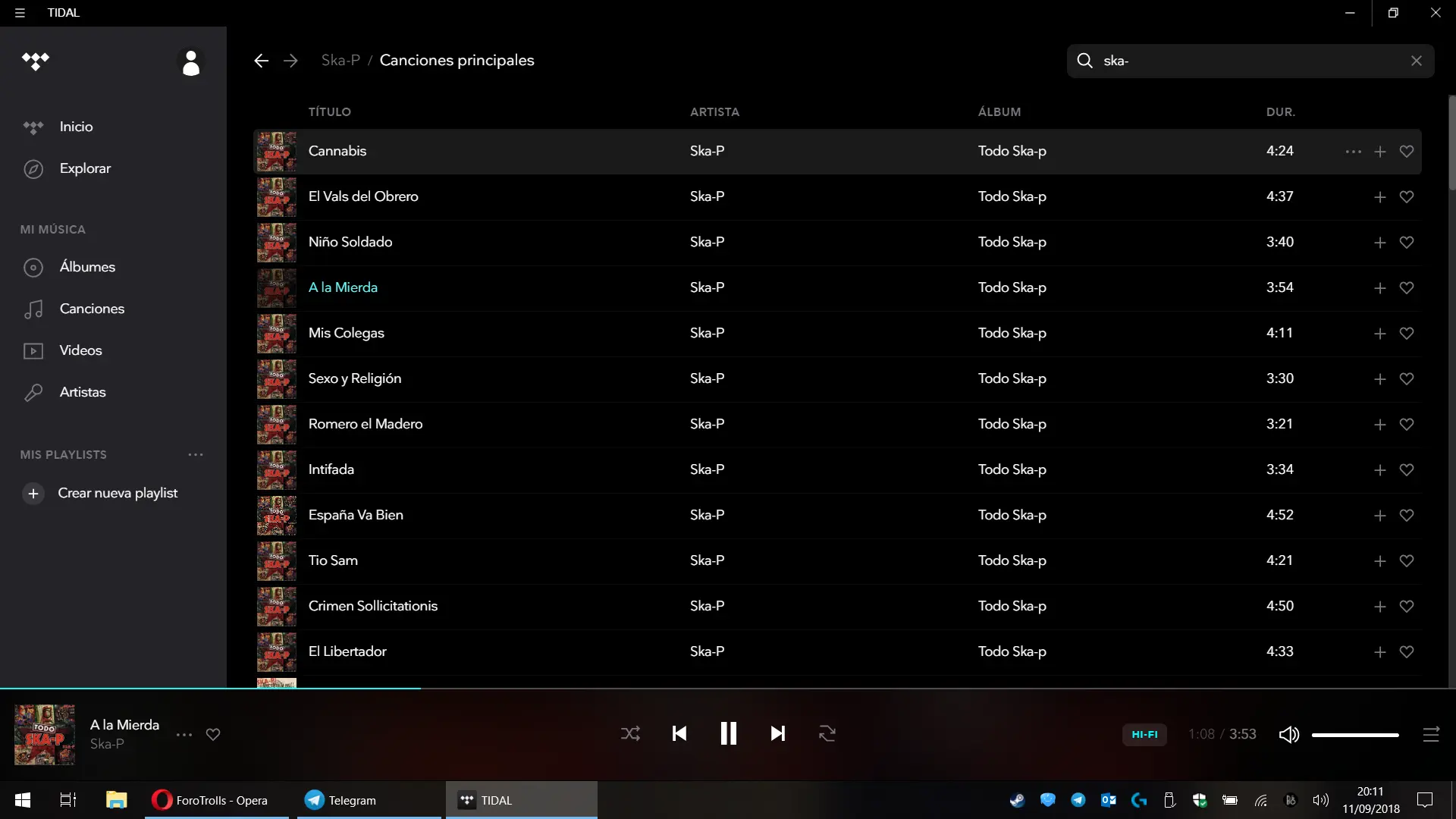This screenshot has width=1456, height=819.
Task: Open options for now playing track
Action: (x=184, y=735)
